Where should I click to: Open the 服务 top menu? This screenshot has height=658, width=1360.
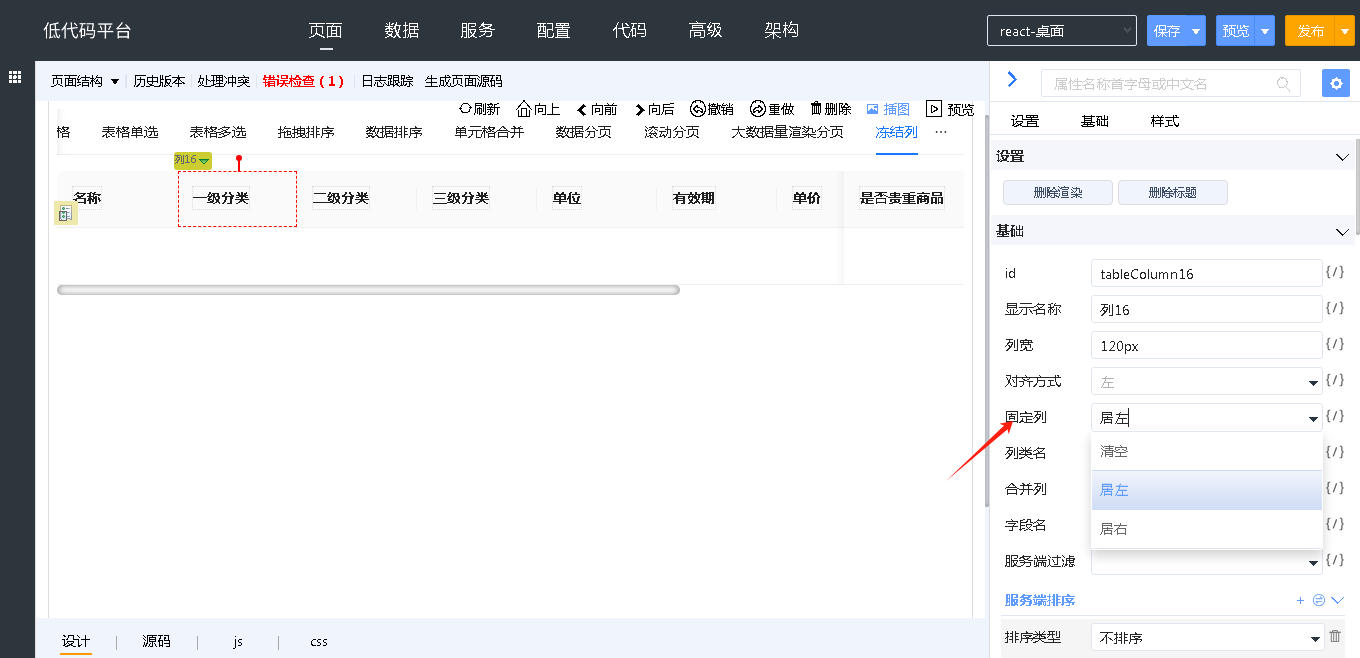pyautogui.click(x=478, y=31)
